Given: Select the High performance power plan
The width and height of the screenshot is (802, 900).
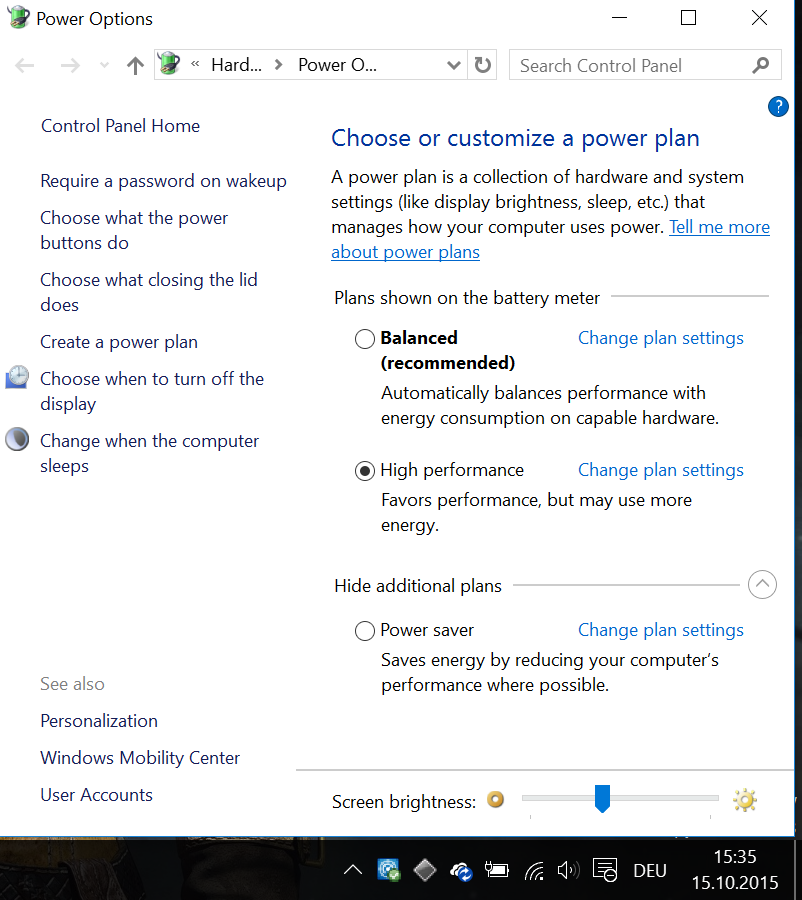Looking at the screenshot, I should [364, 470].
